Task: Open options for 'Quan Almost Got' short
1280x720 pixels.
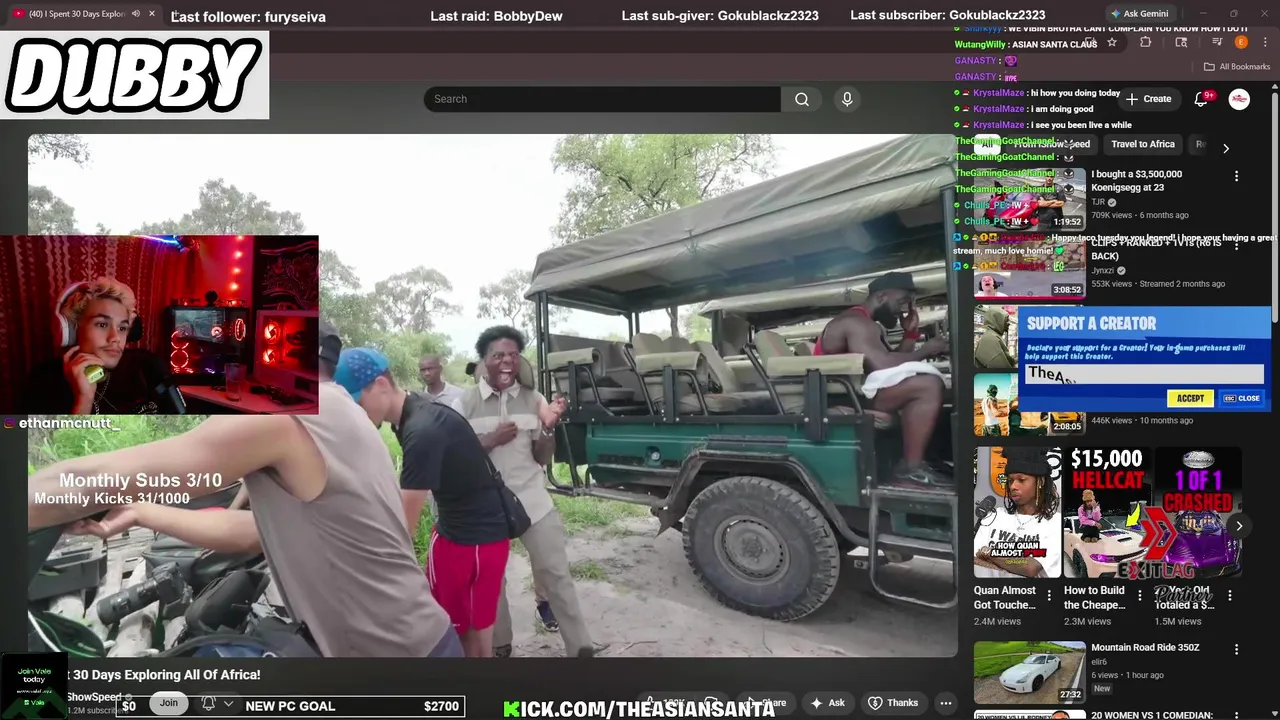Action: pyautogui.click(x=1049, y=596)
